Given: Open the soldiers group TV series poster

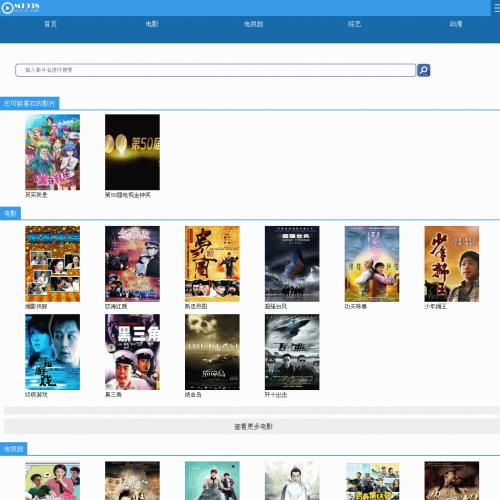Looking at the screenshot, I should click(x=372, y=481).
